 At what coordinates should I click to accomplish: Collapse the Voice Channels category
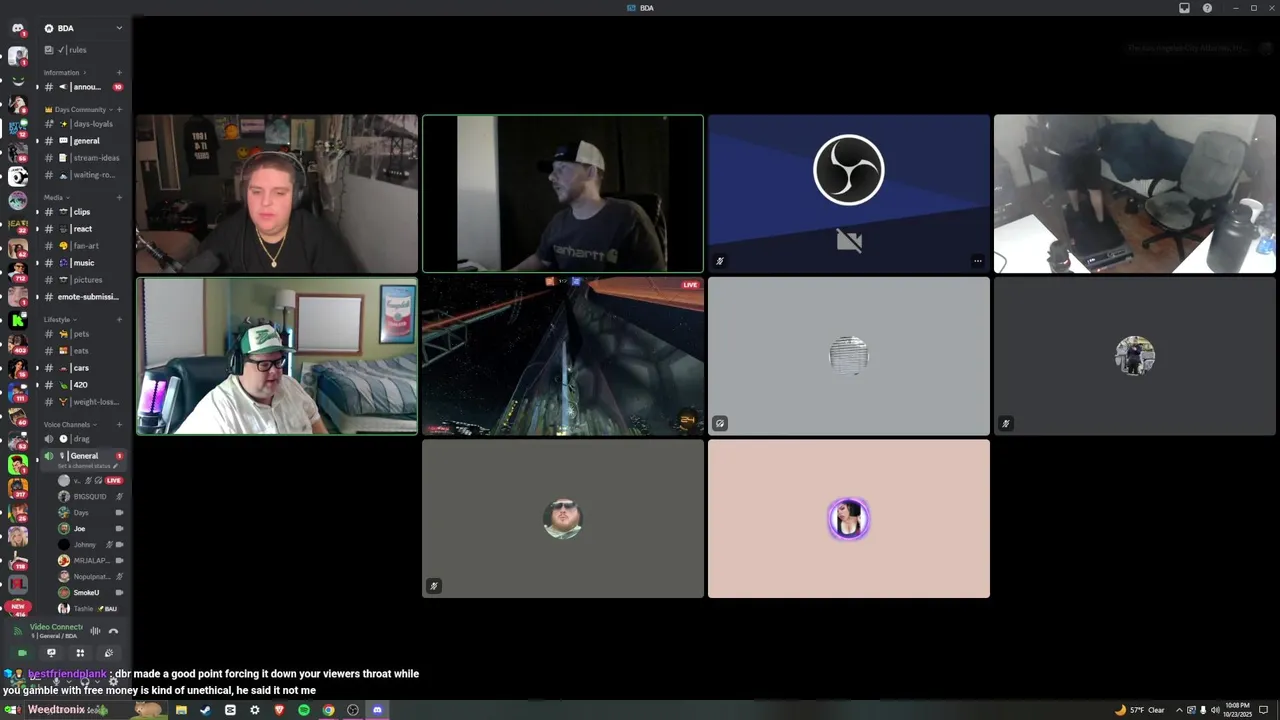(x=69, y=424)
